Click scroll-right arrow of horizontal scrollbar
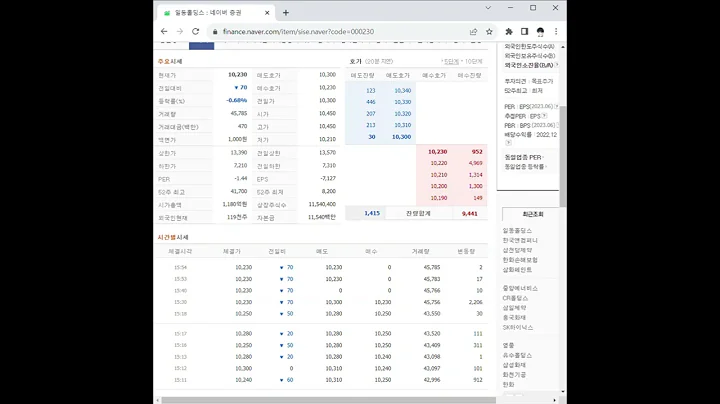 pos(554,400)
